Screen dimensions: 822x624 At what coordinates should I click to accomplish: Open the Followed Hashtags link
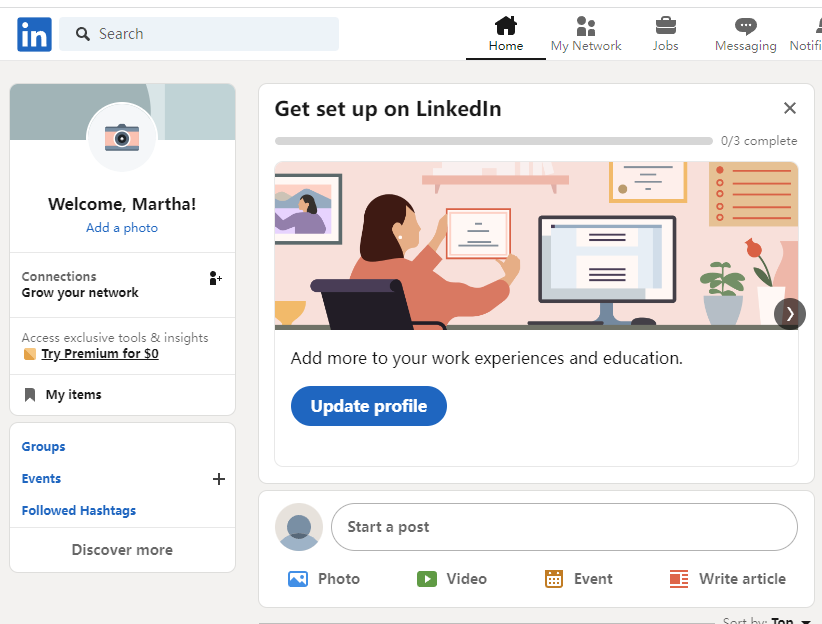[79, 511]
